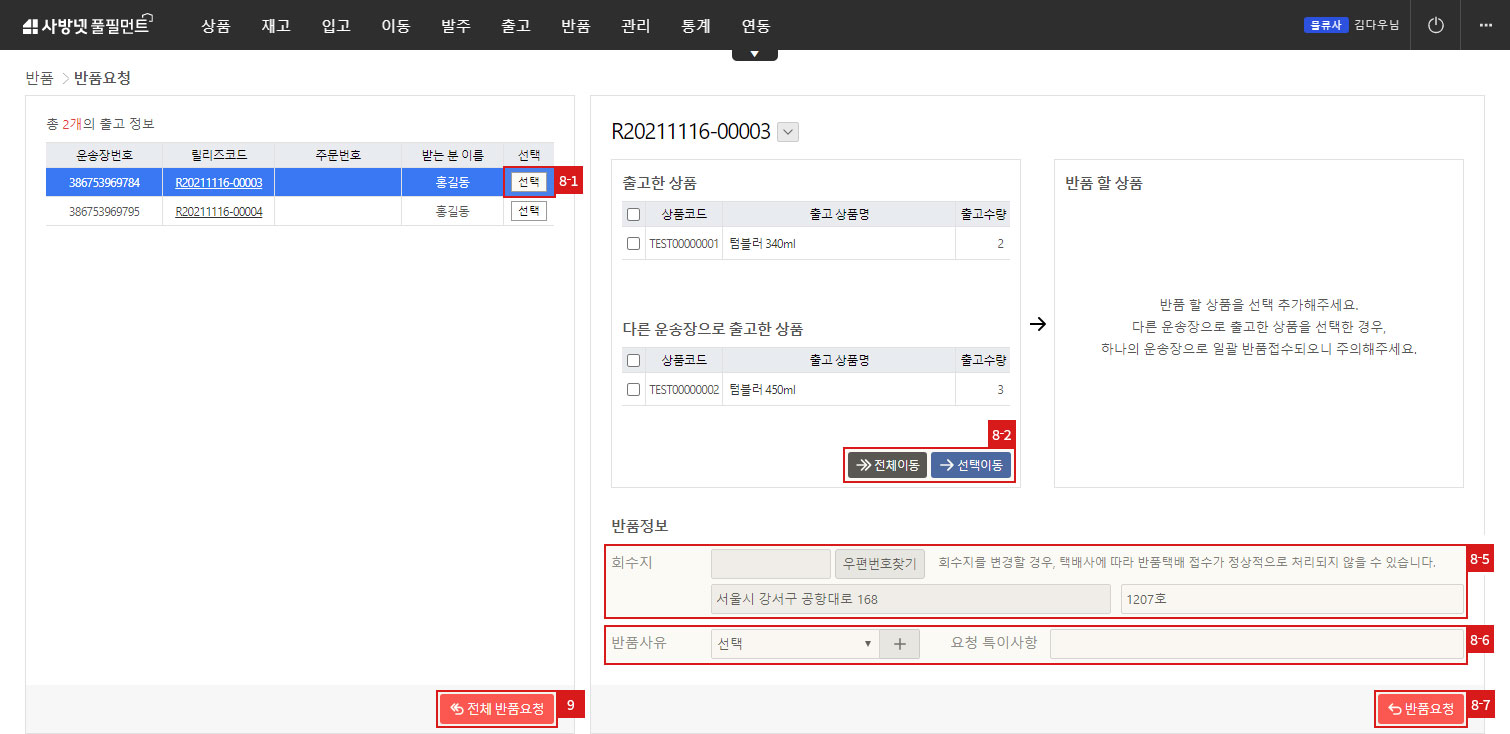Open the 출고 menu in top navigation

[516, 26]
